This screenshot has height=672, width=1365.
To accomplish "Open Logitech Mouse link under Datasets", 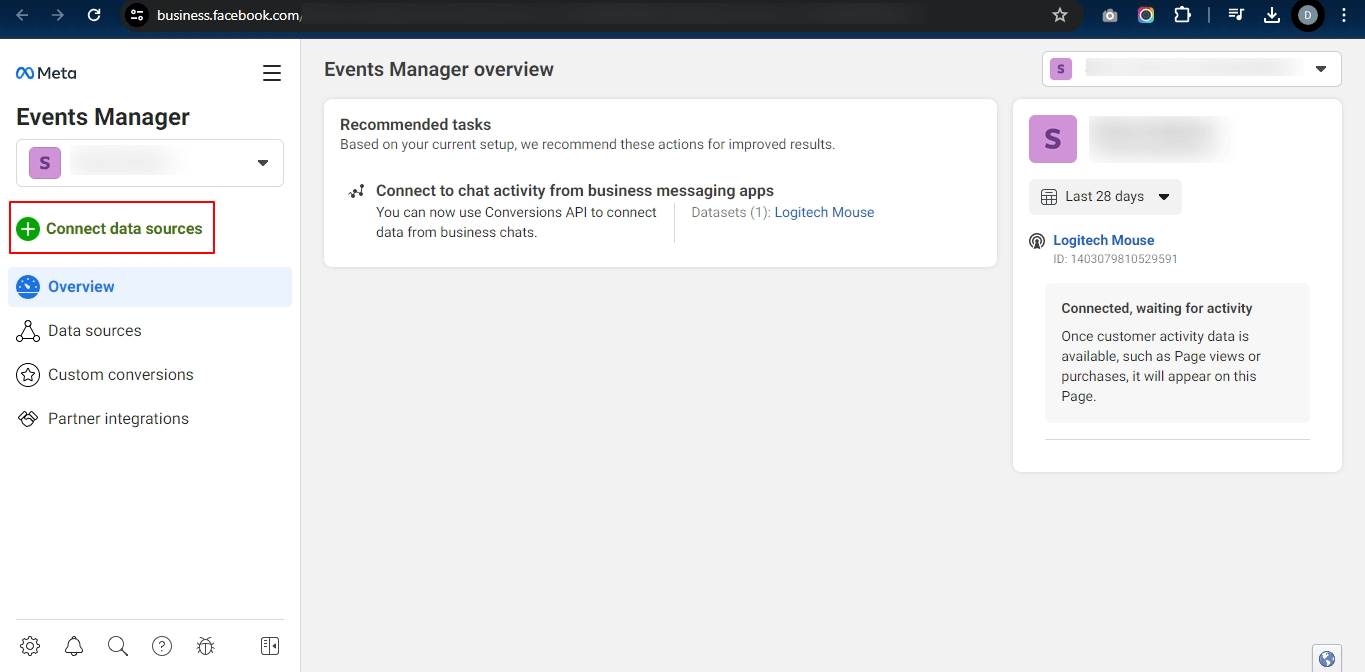I will [x=824, y=212].
